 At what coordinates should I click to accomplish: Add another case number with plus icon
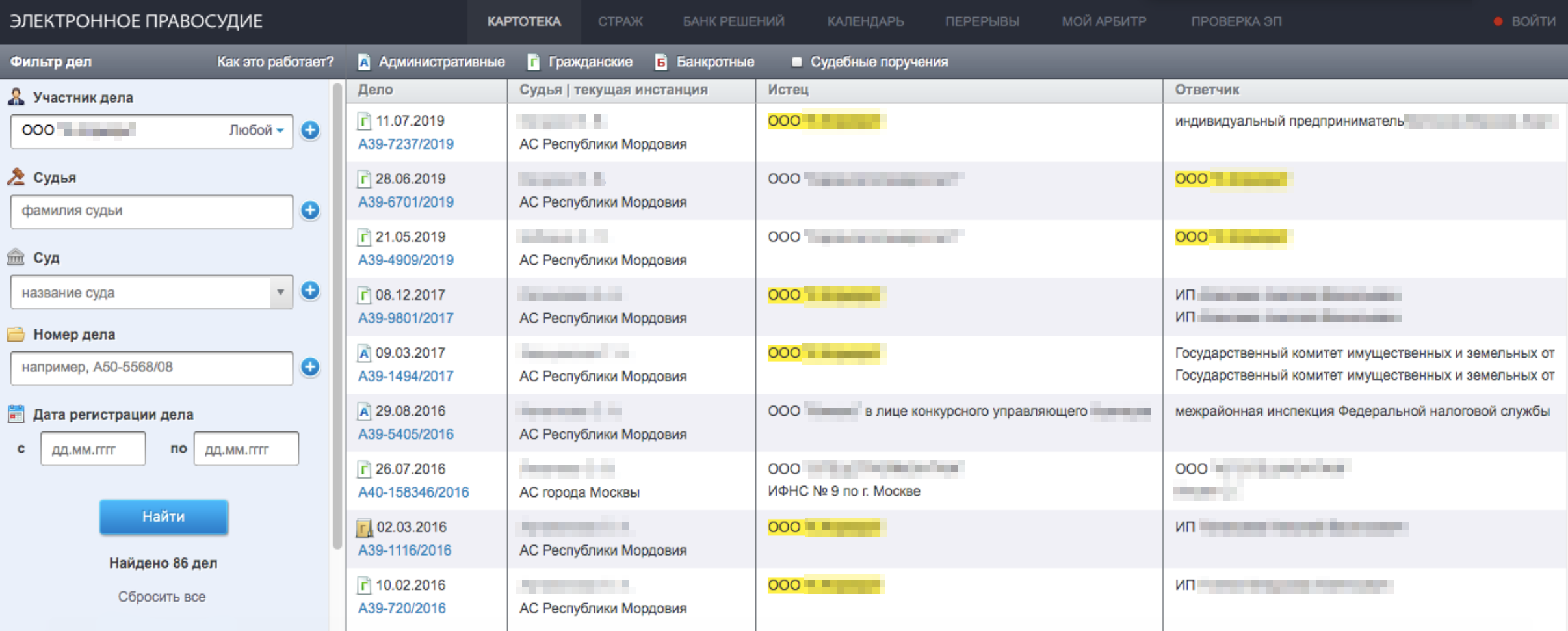(310, 367)
